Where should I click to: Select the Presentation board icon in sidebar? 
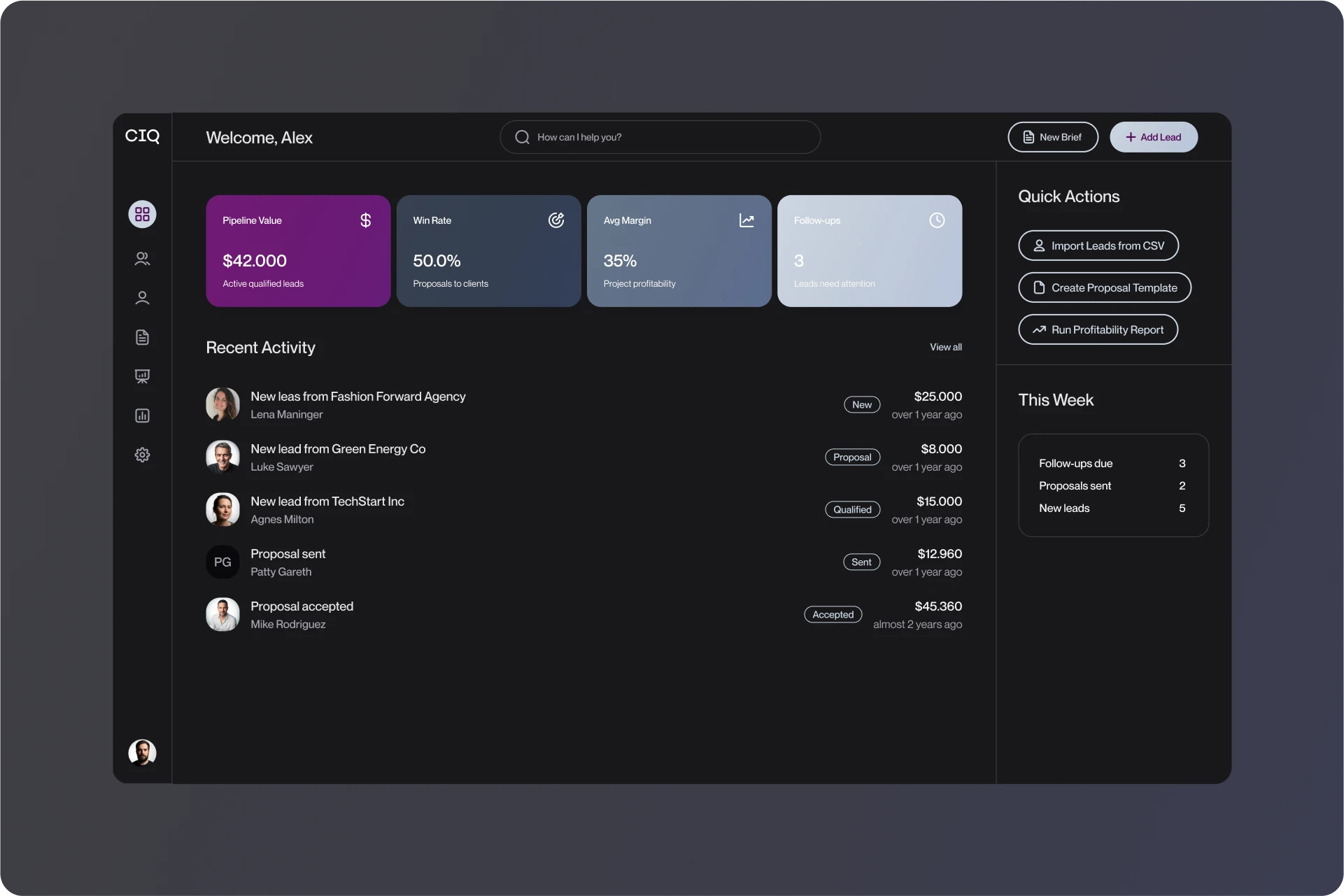tap(142, 376)
